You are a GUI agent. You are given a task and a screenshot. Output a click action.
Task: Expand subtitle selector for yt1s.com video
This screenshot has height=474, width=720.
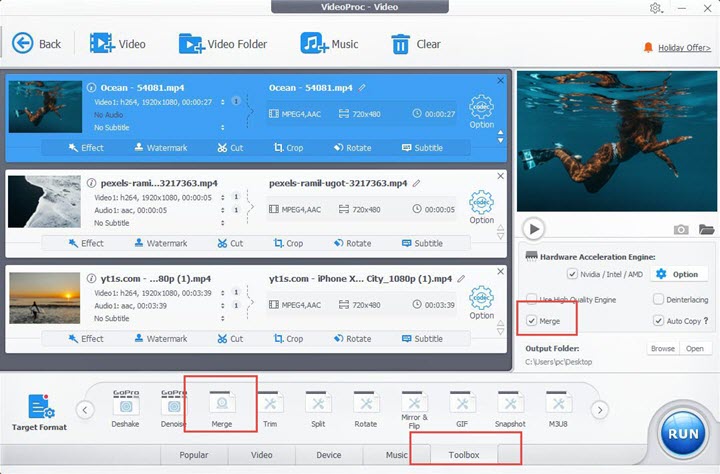(223, 318)
